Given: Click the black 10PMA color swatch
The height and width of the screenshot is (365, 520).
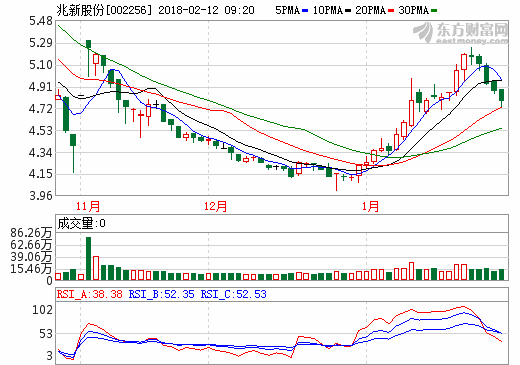Looking at the screenshot, I should pyautogui.click(x=348, y=11).
